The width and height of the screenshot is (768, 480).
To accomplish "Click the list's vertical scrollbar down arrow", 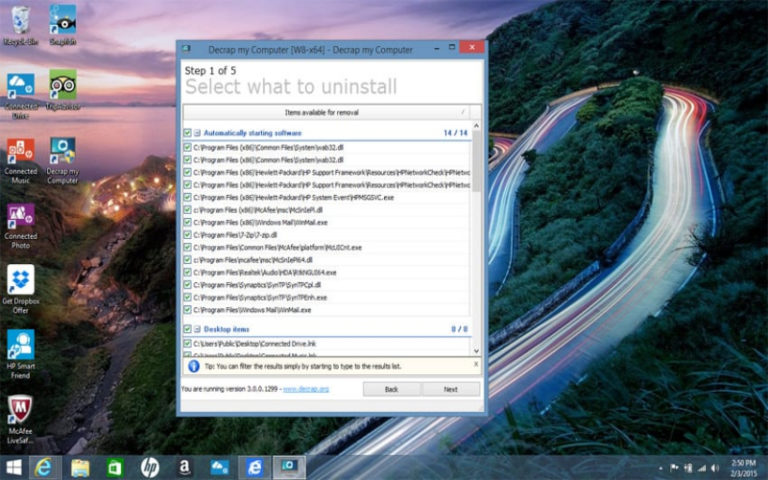I will [476, 351].
